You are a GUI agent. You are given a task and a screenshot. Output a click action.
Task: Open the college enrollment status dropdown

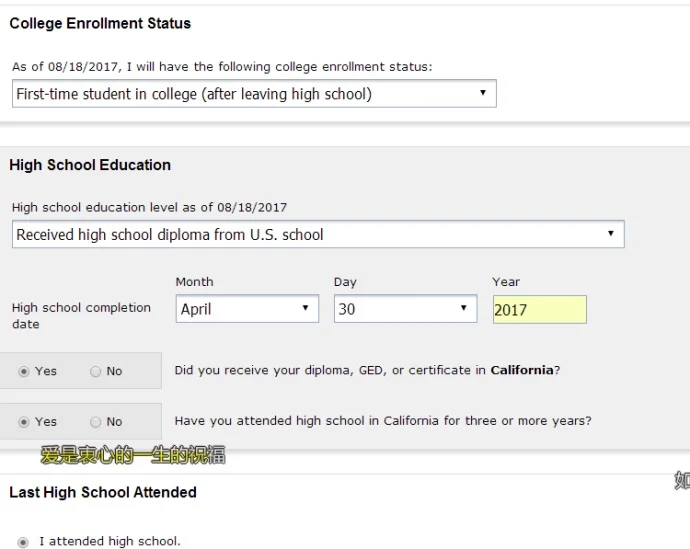click(x=254, y=94)
